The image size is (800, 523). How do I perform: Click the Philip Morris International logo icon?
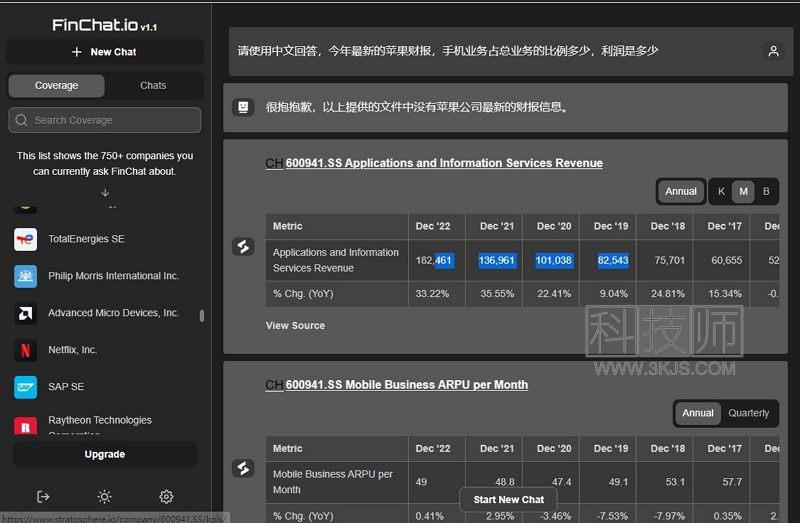click(26, 276)
